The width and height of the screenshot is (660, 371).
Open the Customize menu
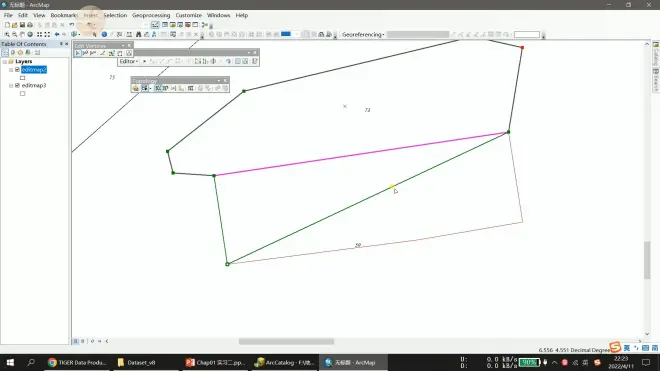click(189, 15)
